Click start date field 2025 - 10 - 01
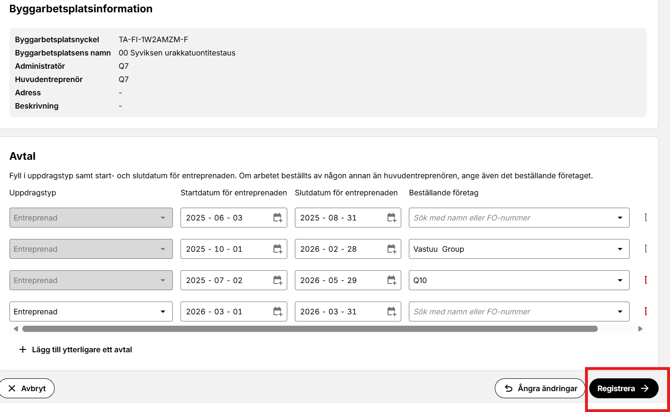 click(233, 249)
